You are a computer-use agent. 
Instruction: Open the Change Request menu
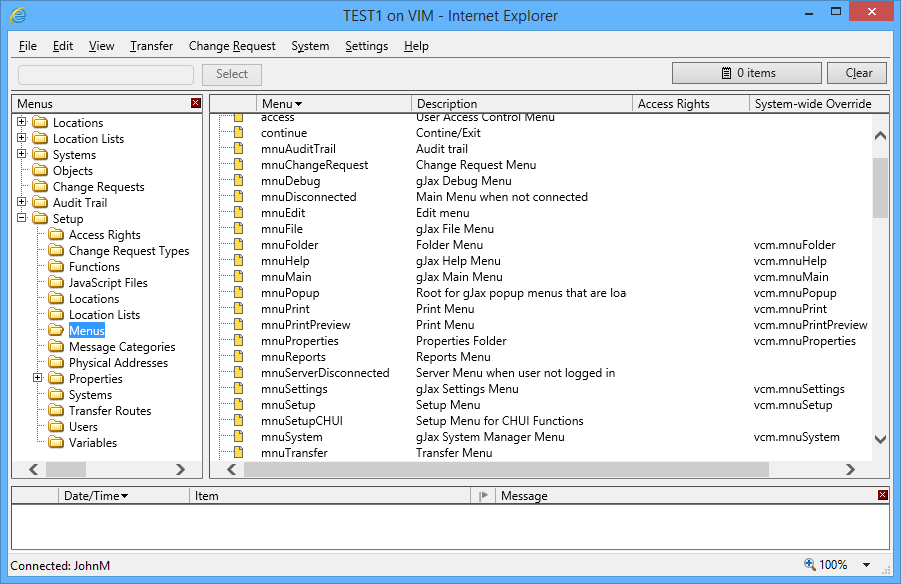pos(232,46)
